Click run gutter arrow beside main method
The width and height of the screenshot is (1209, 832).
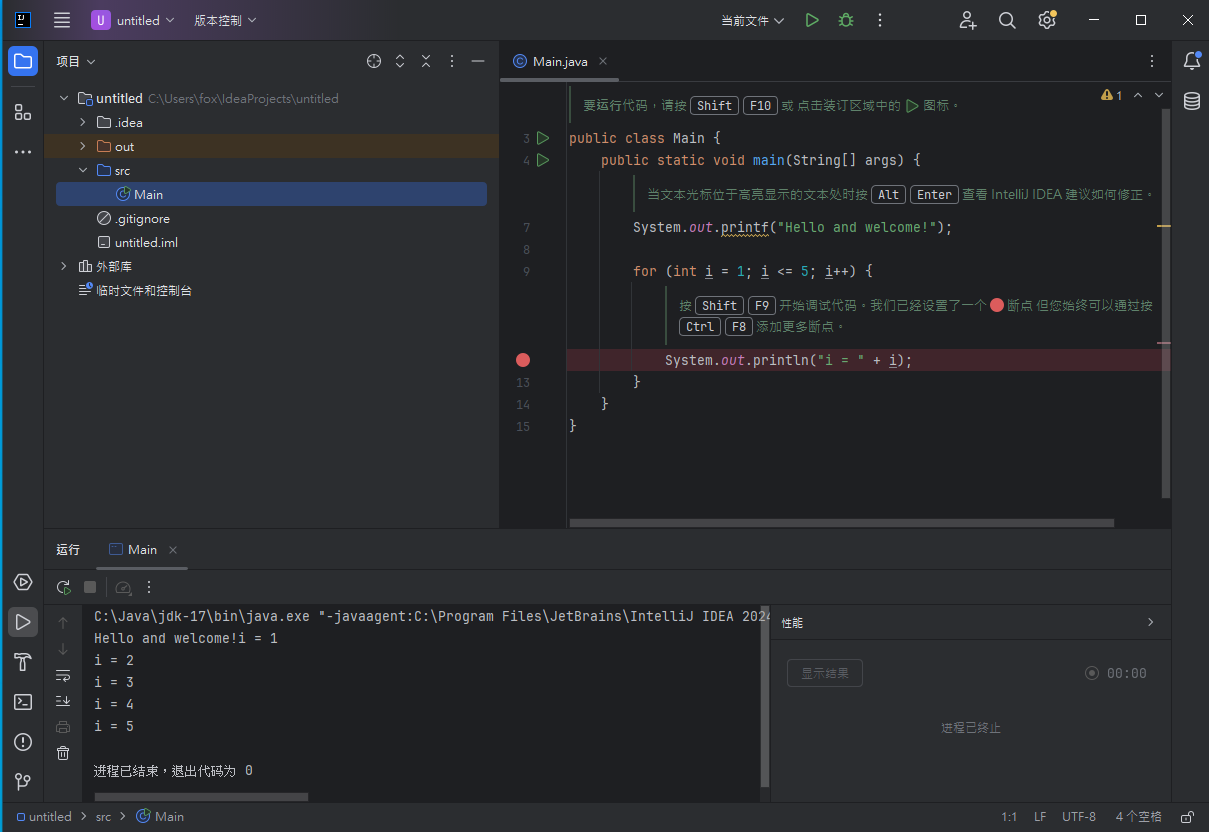(x=543, y=160)
